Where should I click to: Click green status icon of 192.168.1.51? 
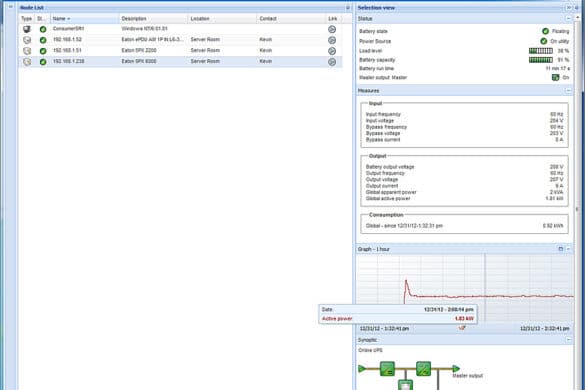[x=43, y=51]
